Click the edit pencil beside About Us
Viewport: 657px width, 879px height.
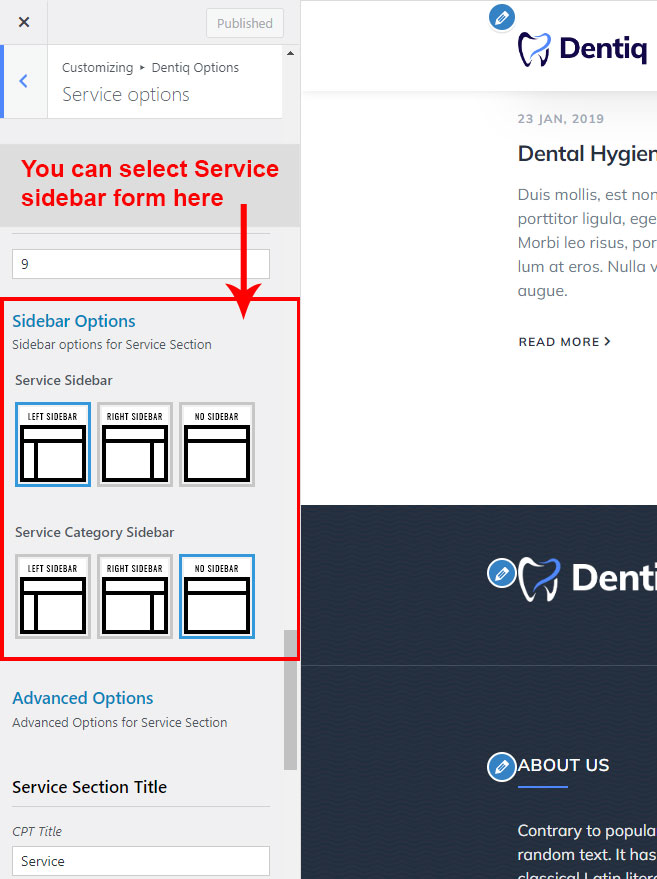[501, 767]
